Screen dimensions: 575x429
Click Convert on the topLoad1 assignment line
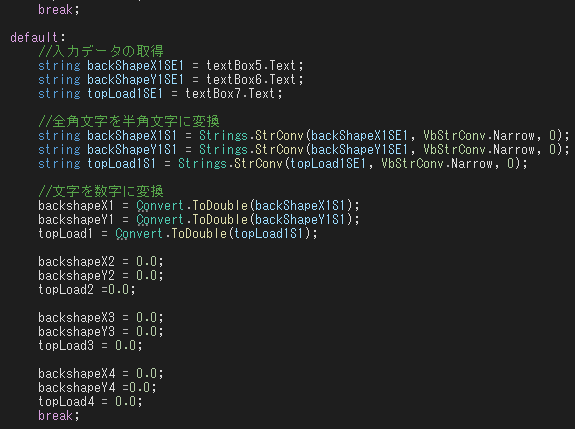coord(139,234)
